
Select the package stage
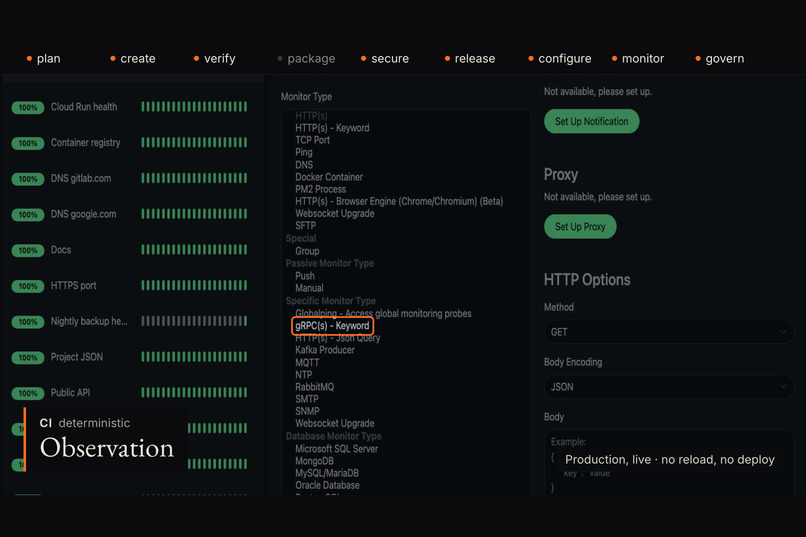[306, 59]
